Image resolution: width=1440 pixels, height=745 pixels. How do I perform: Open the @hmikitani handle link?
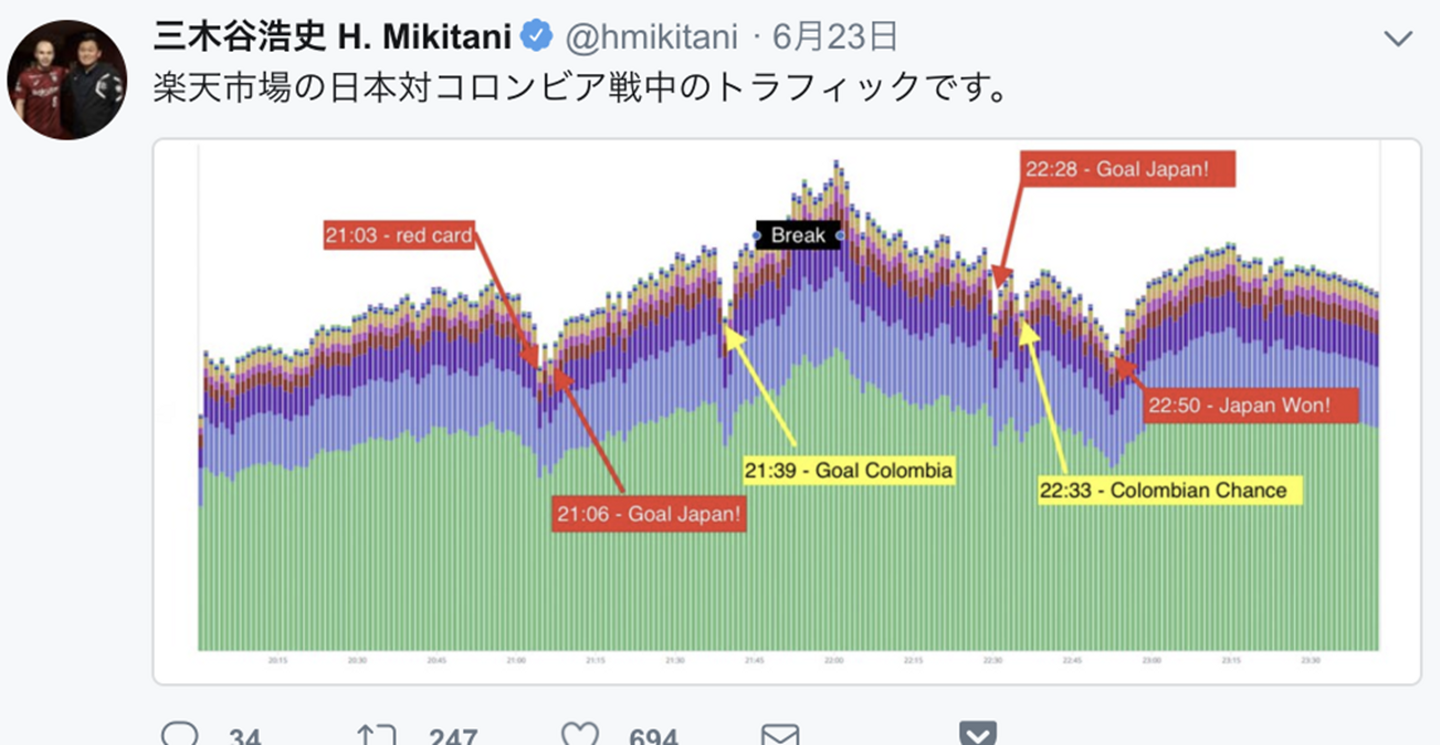651,38
